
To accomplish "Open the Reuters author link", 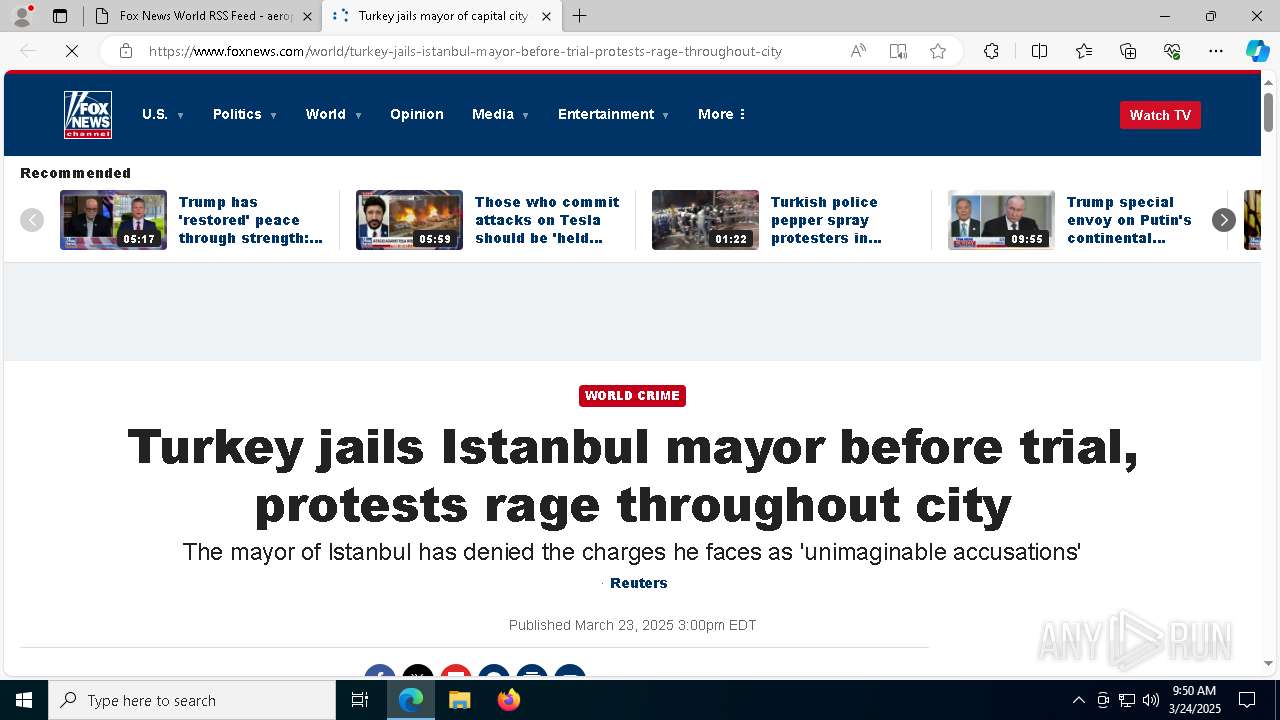I will pos(638,583).
